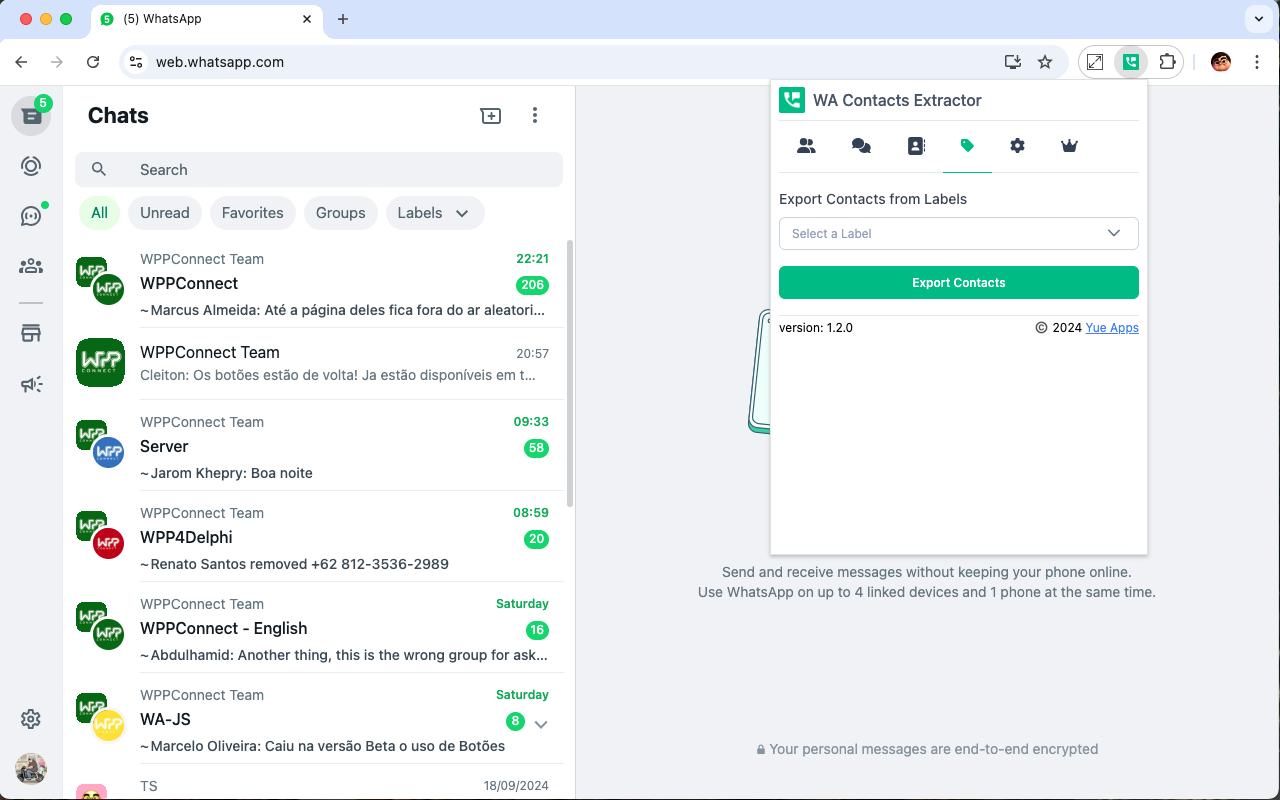Click the WA Contacts Extractor logo icon
1280x800 pixels.
point(792,100)
